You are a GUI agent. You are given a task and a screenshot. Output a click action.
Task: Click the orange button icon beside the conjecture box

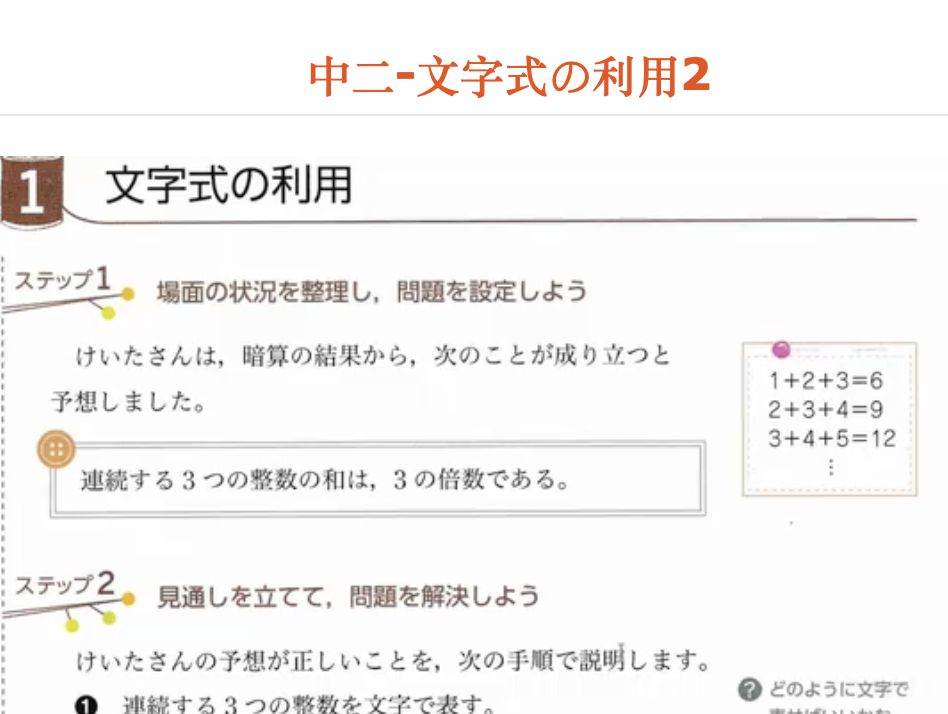click(57, 451)
